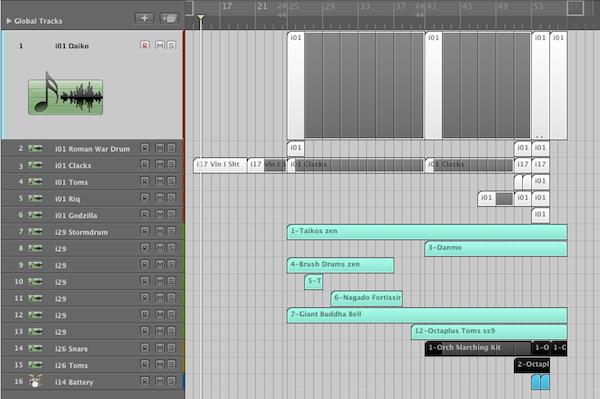Click the i01 Roman War Drum track icon
600x399 pixels.
[x=35, y=148]
